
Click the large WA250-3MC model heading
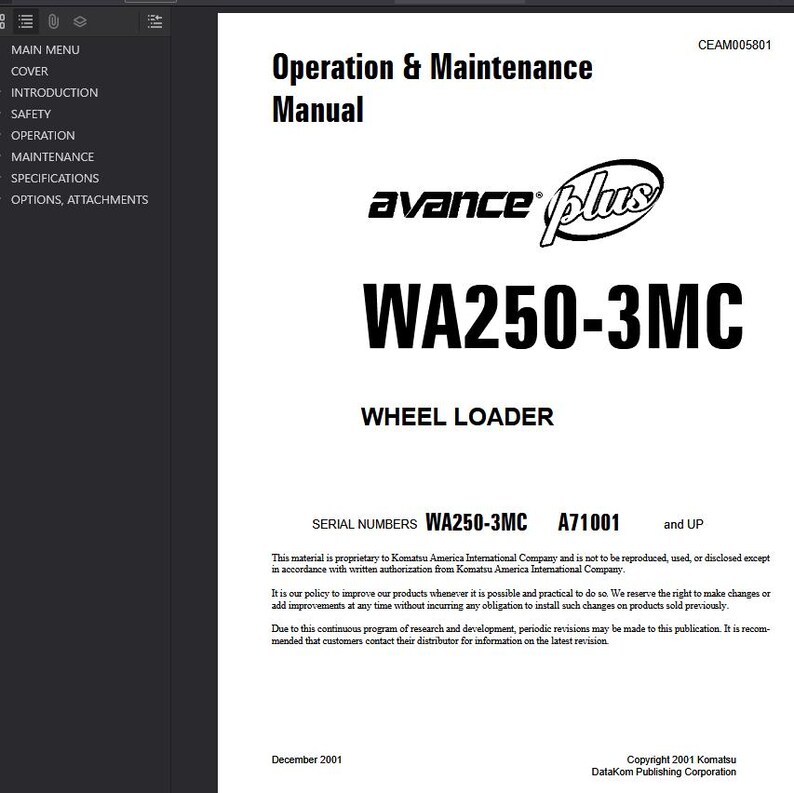553,316
